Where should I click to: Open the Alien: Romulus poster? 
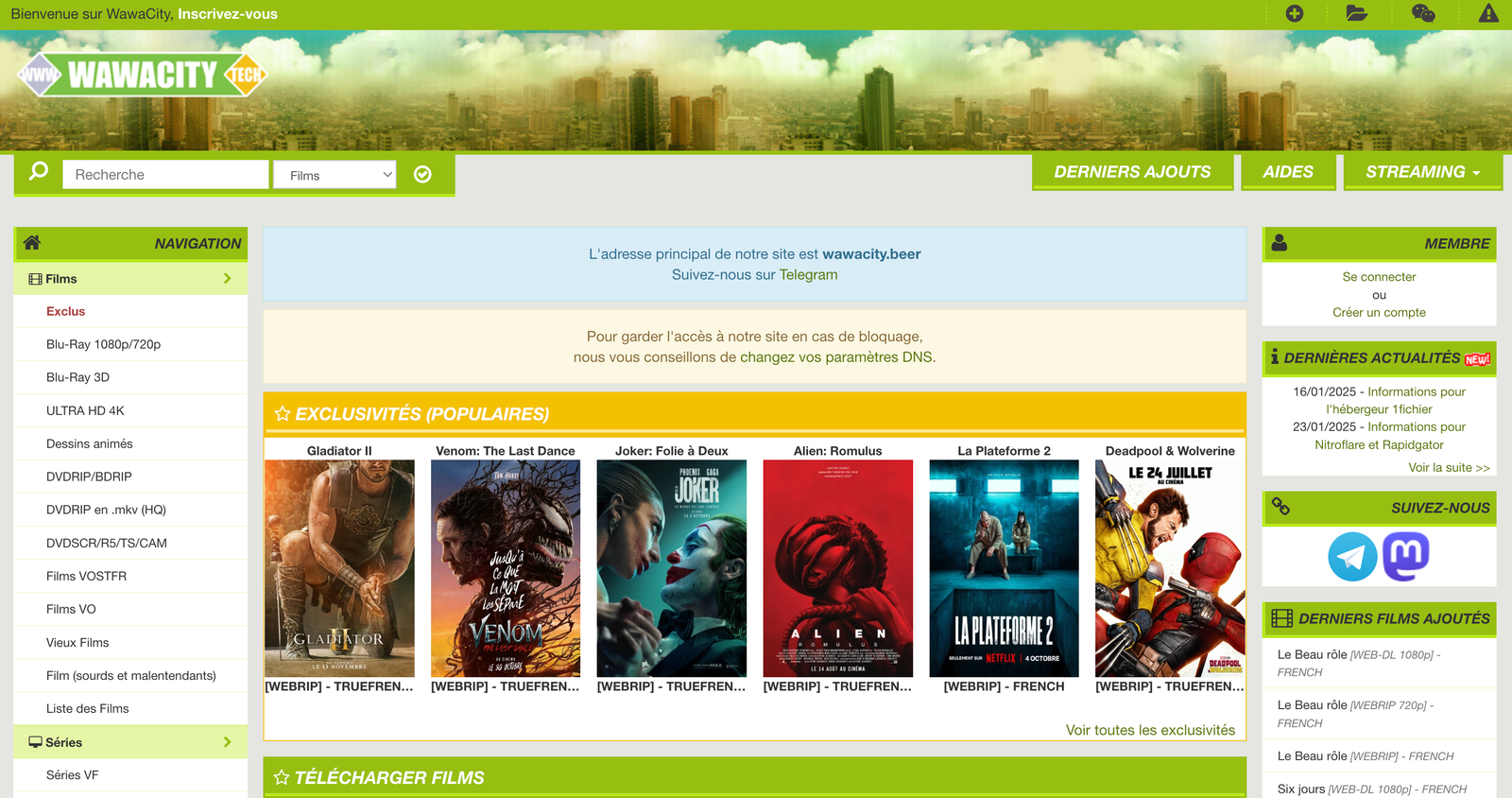point(838,568)
